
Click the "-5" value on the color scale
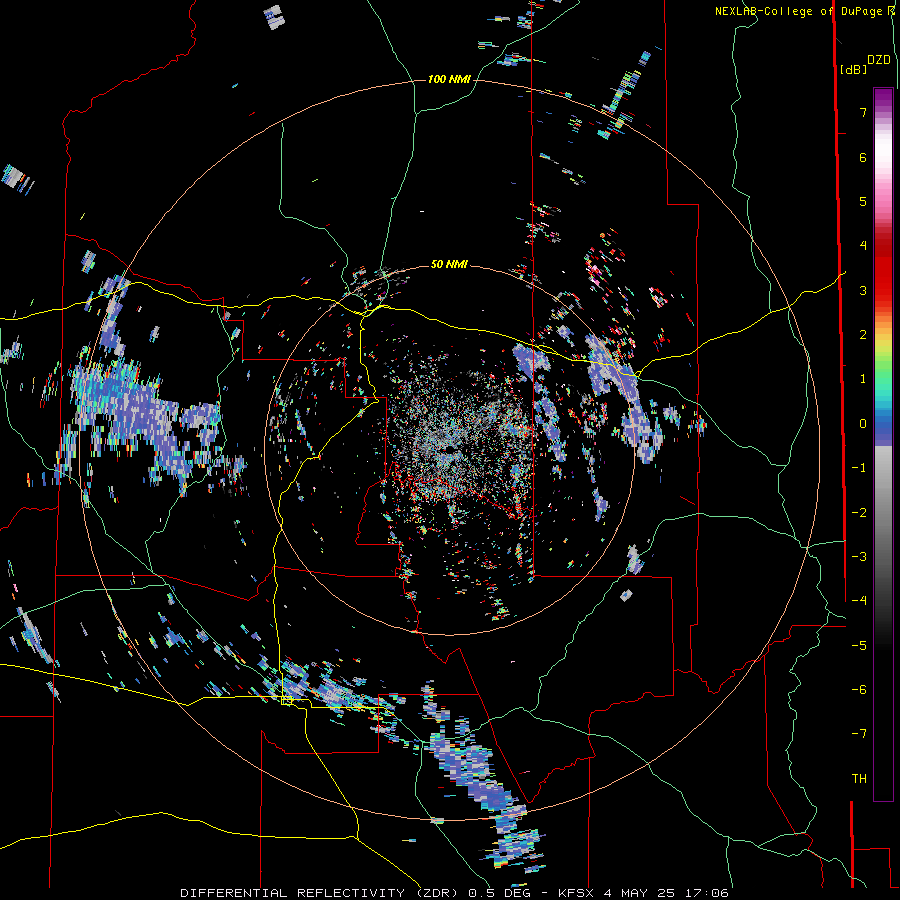click(859, 646)
